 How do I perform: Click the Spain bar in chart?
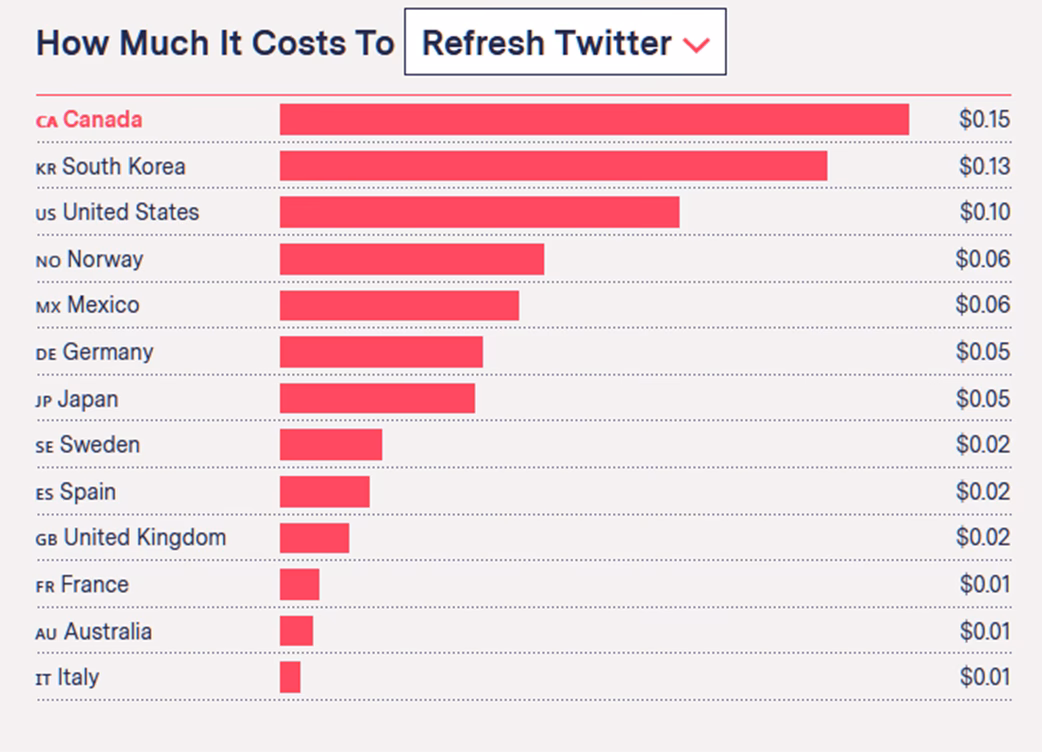324,491
